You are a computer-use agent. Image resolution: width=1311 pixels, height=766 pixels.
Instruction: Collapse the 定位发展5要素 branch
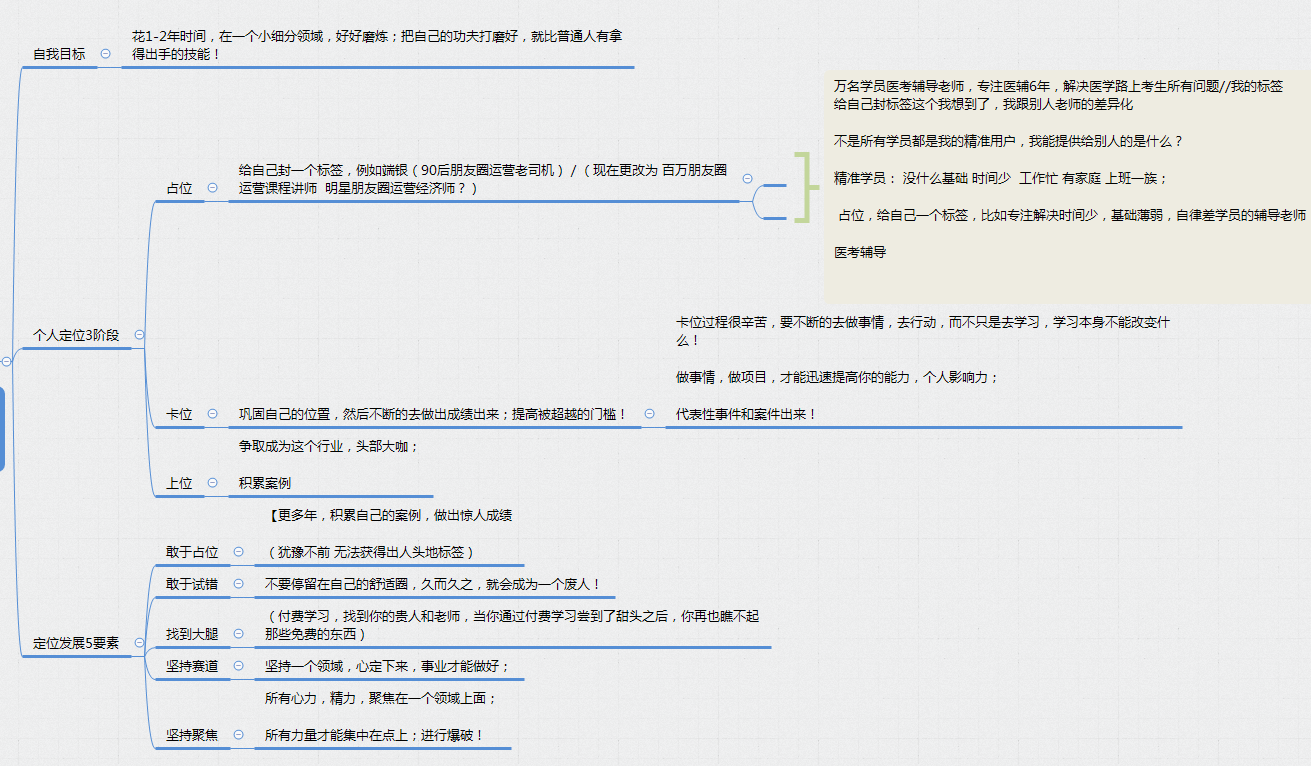(x=139, y=643)
